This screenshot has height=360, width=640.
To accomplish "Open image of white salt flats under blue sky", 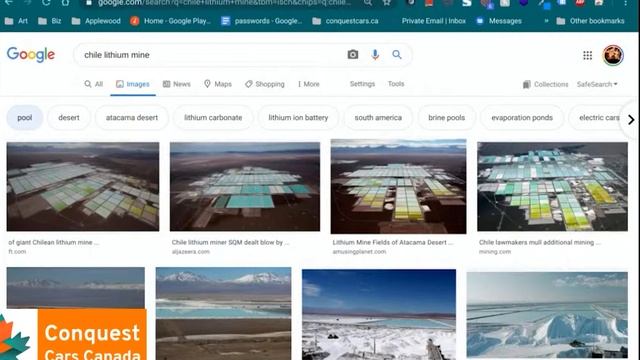I will coord(379,314).
